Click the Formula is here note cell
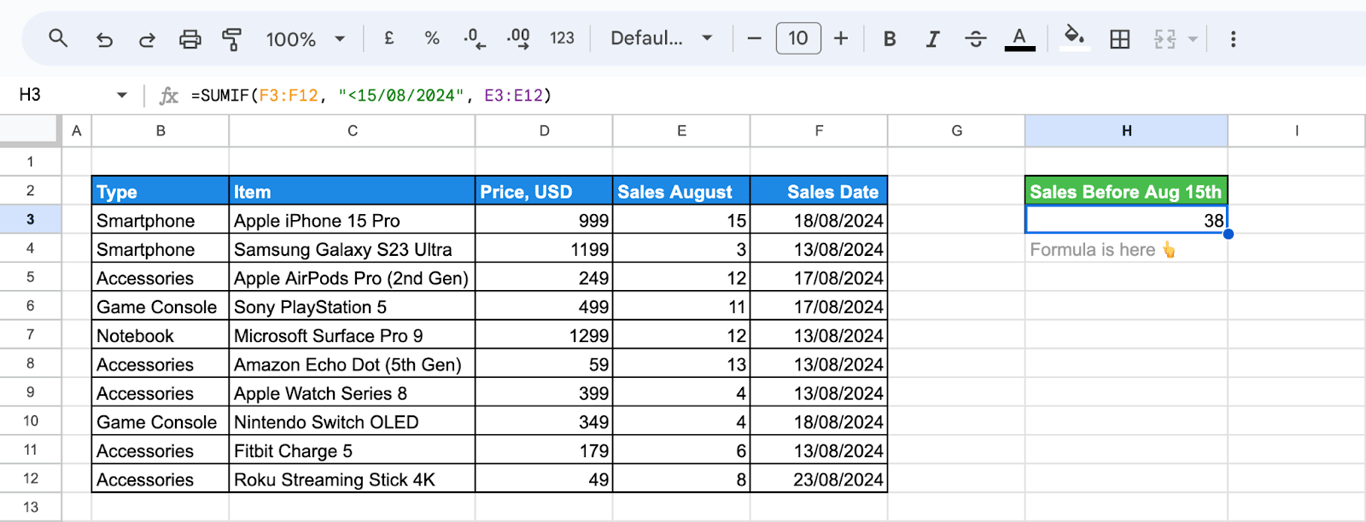 click(x=1126, y=249)
